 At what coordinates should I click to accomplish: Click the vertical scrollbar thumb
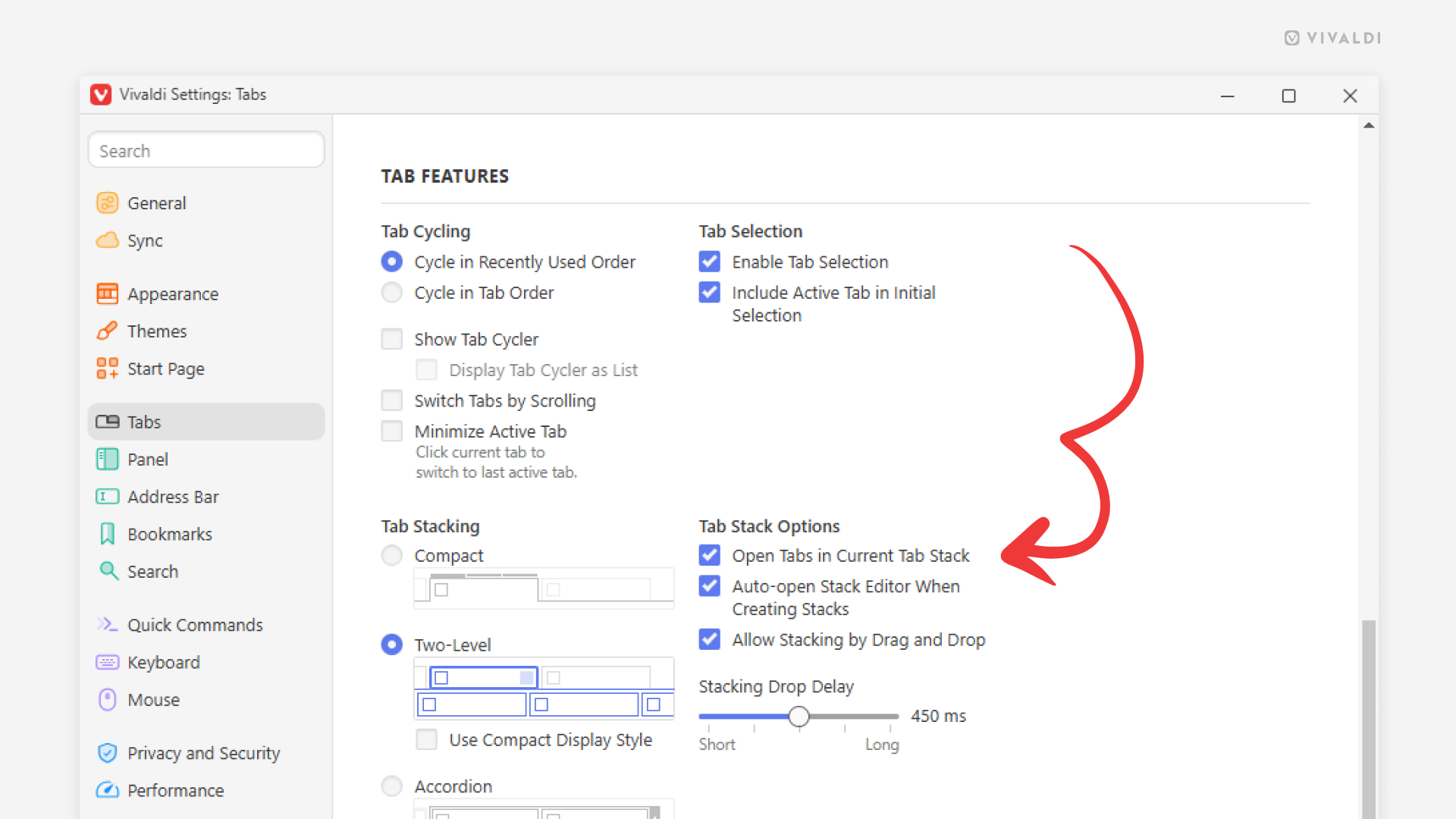(1369, 719)
